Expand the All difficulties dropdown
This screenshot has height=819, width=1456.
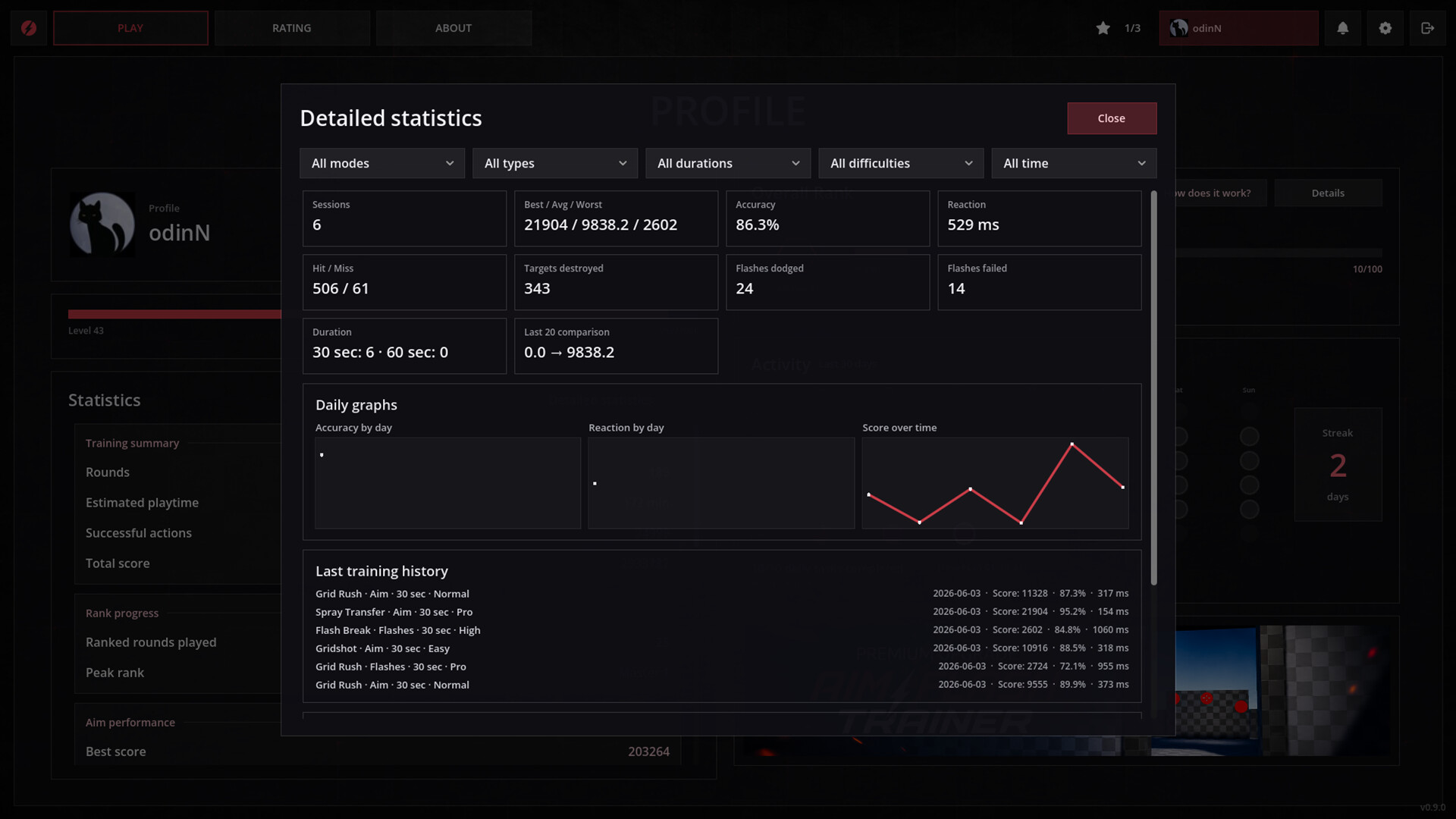[901, 163]
